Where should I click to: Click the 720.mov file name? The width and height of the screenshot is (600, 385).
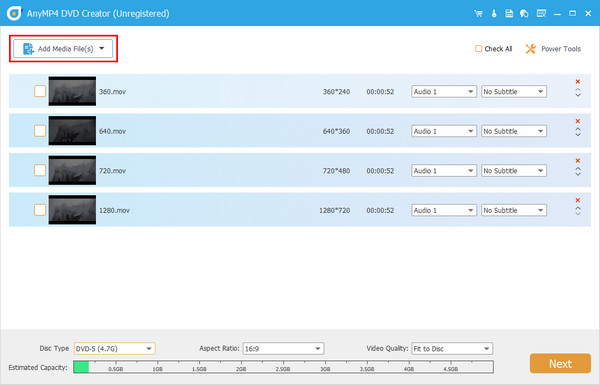(112, 171)
